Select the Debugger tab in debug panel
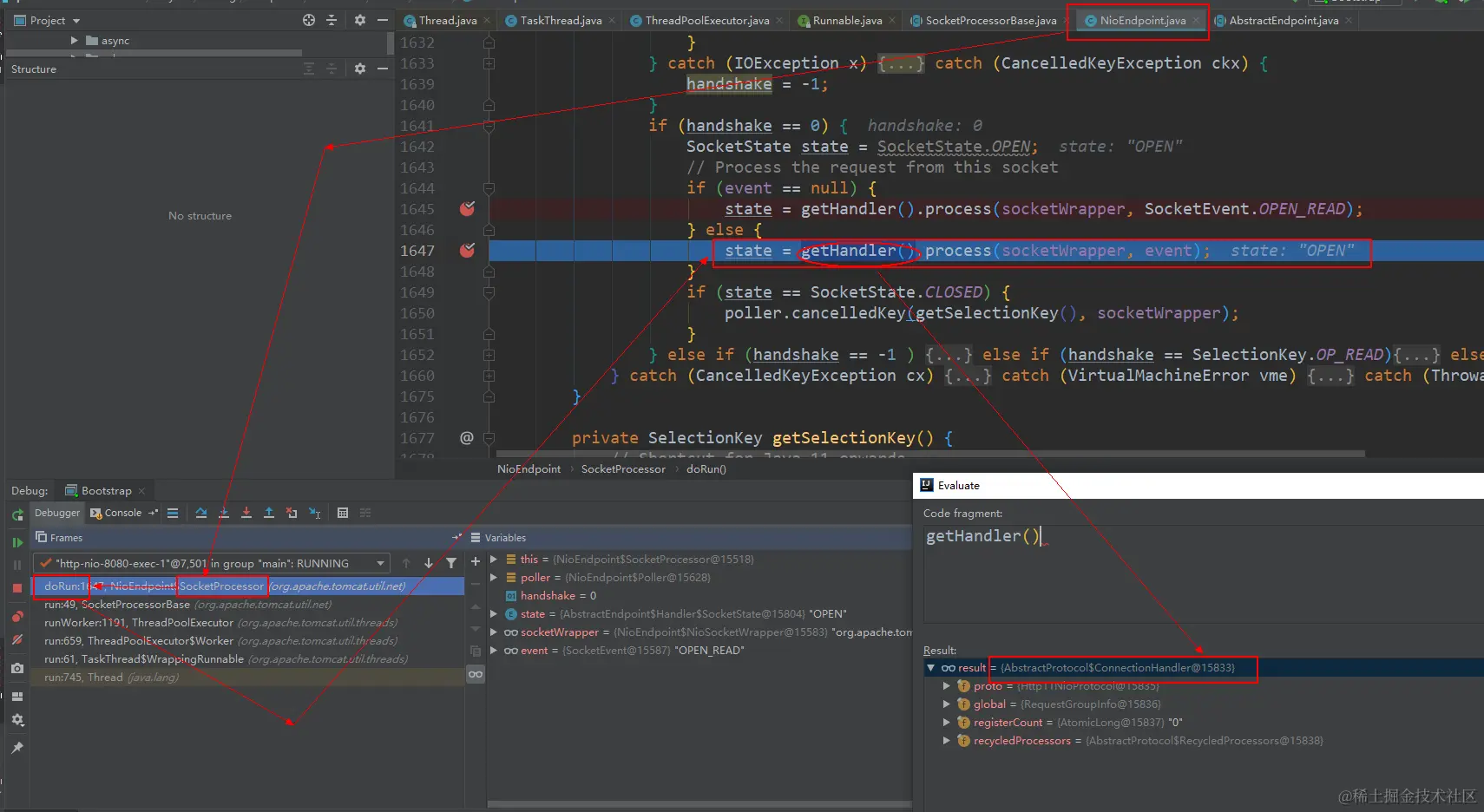The height and width of the screenshot is (812, 1484). point(57,513)
